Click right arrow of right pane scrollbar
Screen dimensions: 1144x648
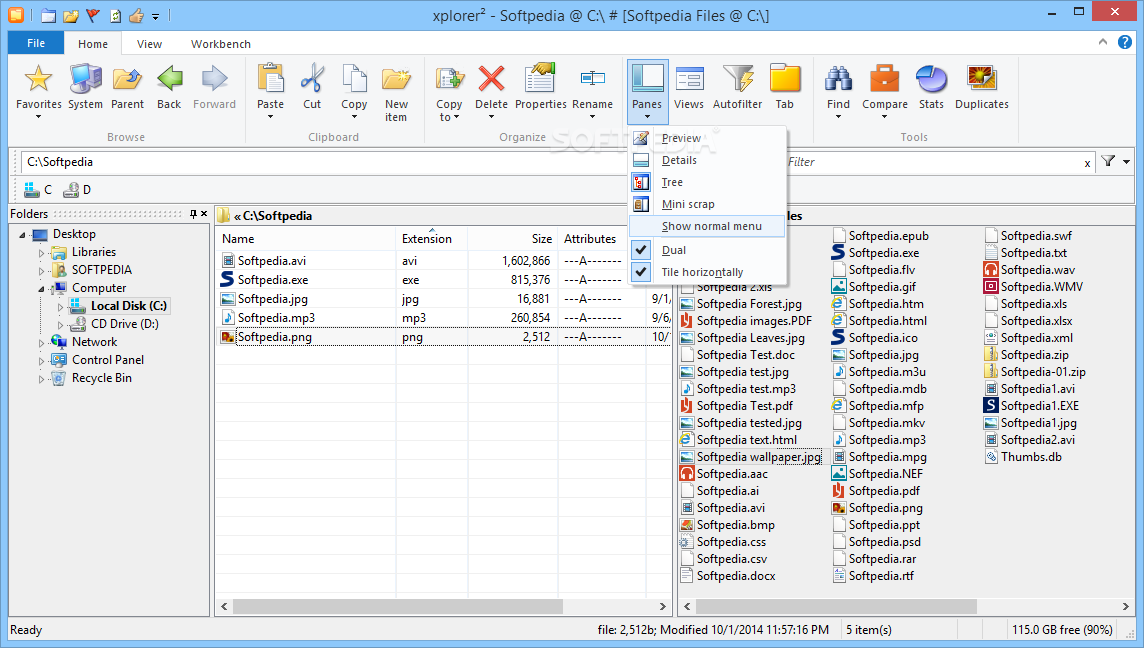pos(1126,606)
